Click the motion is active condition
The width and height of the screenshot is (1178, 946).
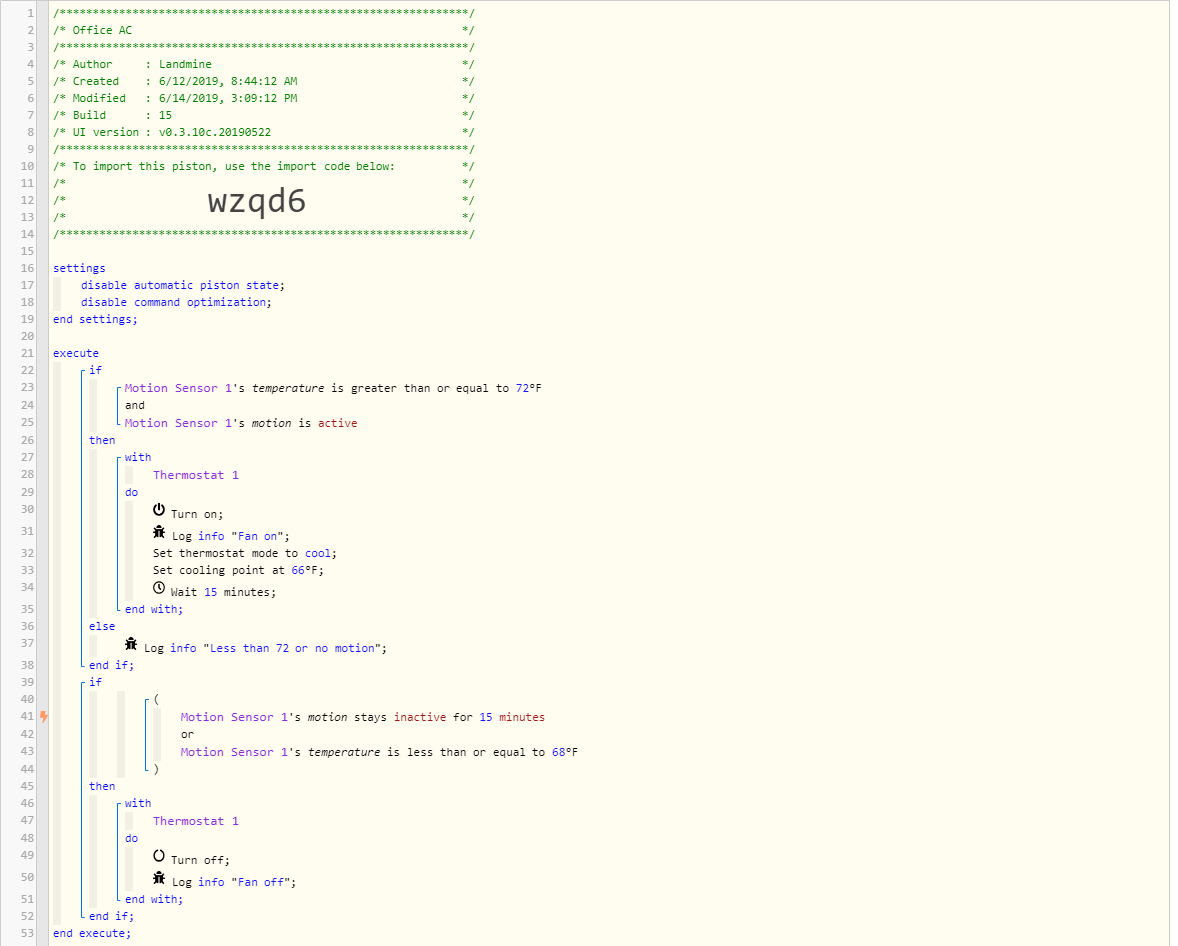pyautogui.click(x=241, y=423)
